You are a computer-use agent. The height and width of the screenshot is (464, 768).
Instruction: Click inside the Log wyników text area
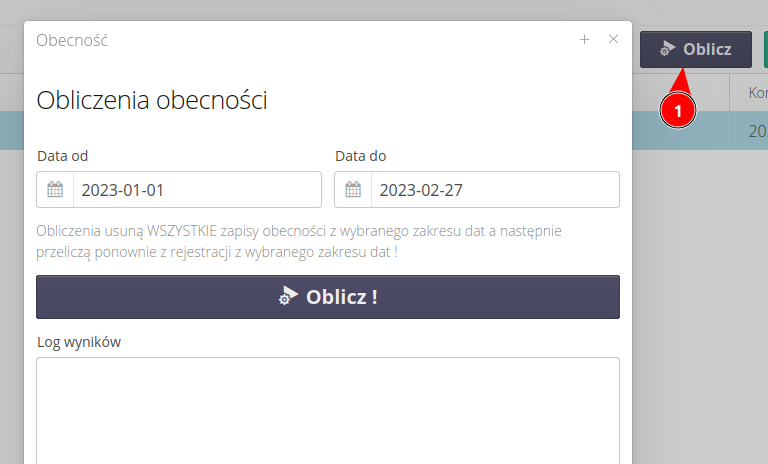(327, 410)
